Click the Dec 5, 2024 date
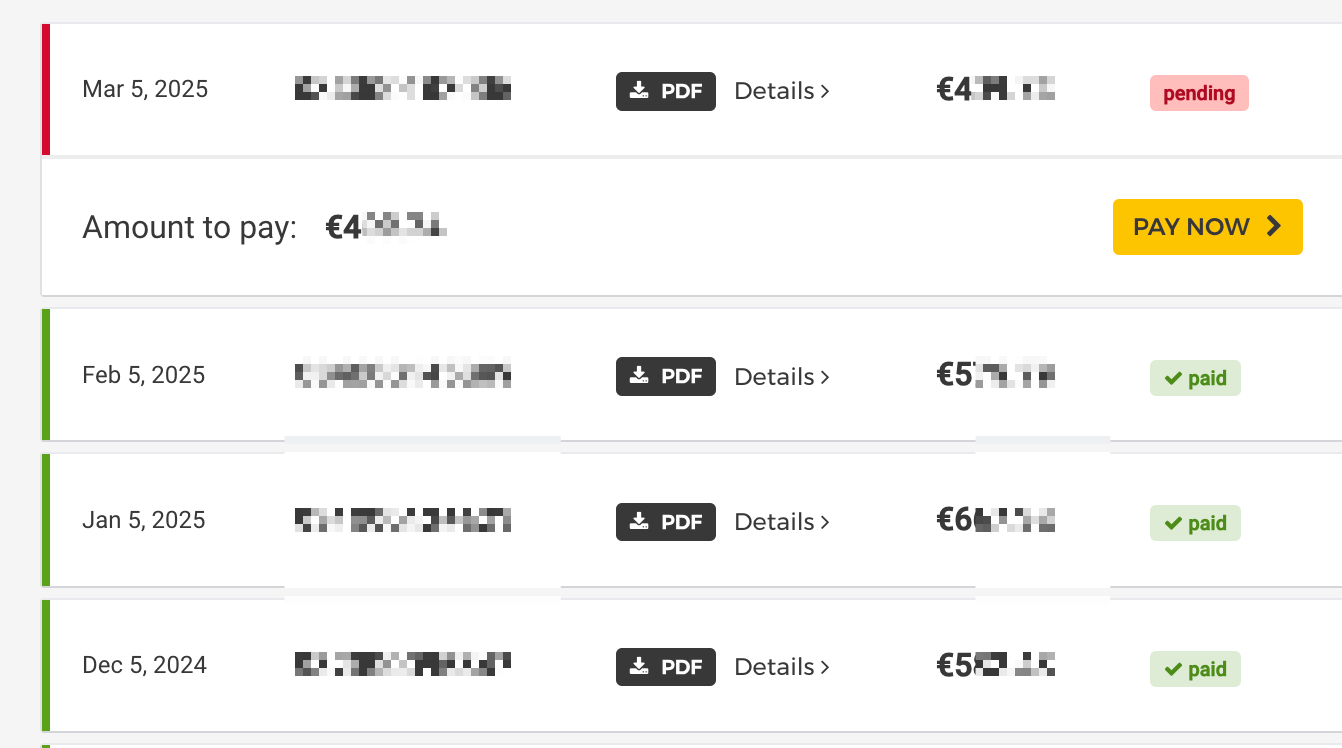Screen dimensions: 1342x748 click(144, 665)
